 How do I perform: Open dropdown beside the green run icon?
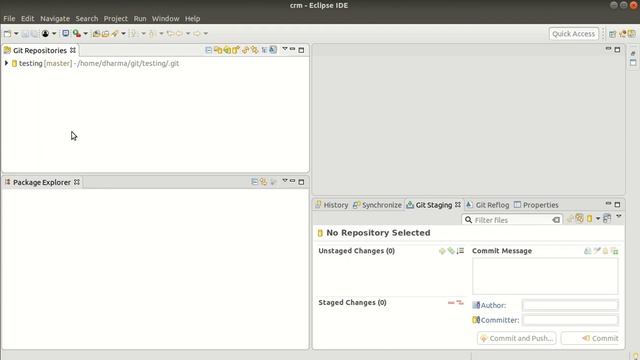click(x=85, y=34)
